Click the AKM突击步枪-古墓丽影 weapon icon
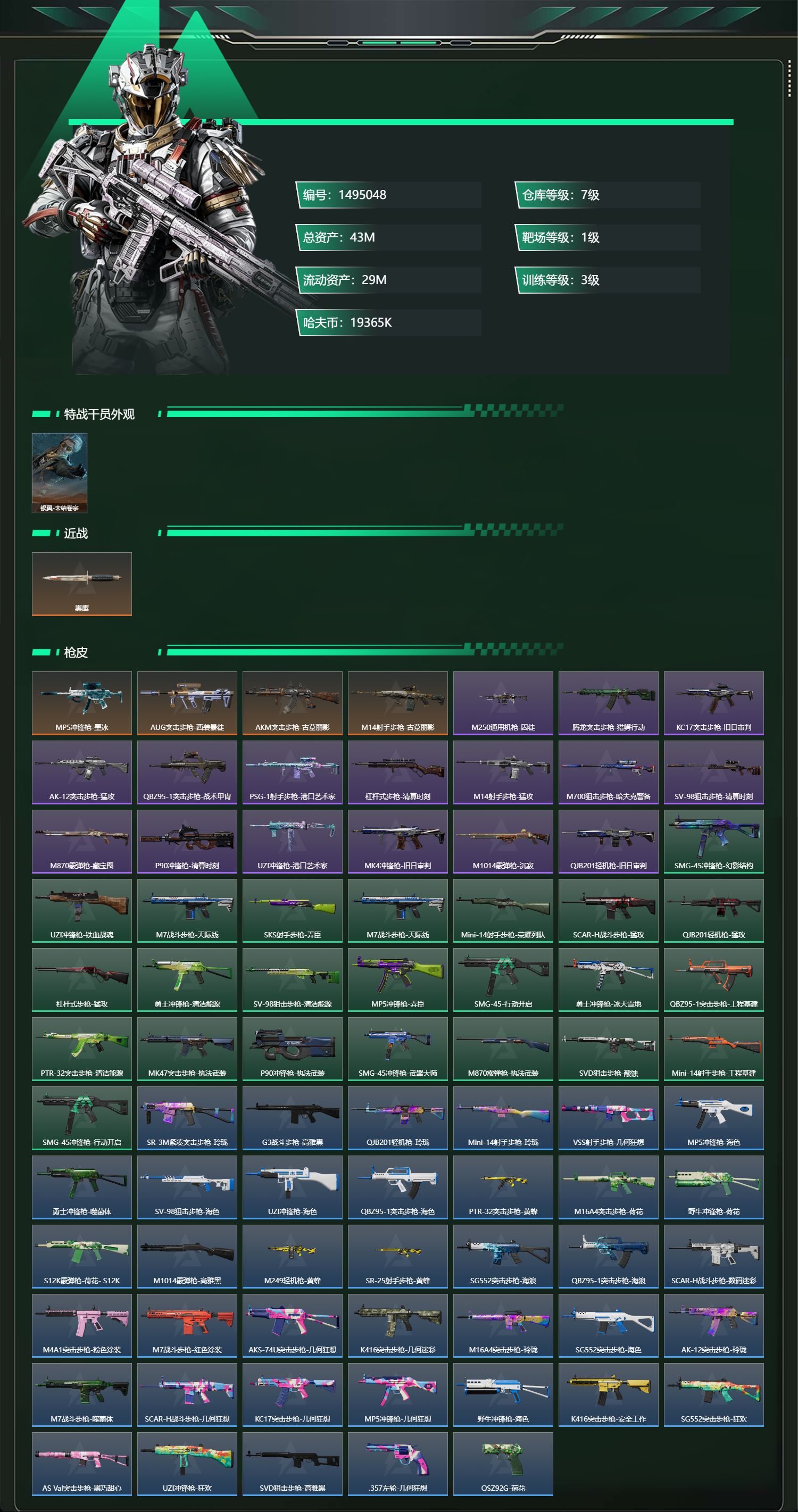The image size is (798, 1512). [292, 703]
